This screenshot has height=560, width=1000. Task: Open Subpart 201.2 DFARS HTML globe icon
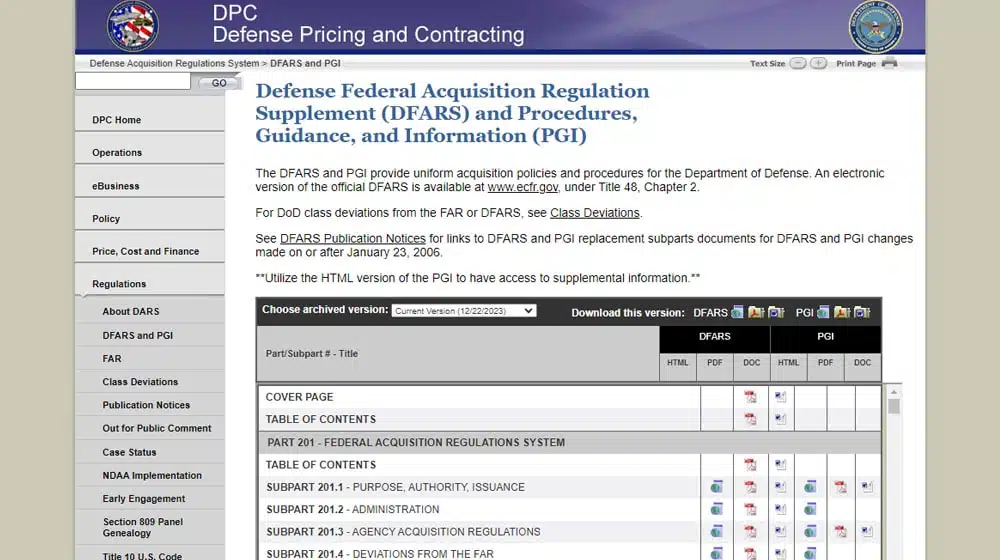[716, 509]
